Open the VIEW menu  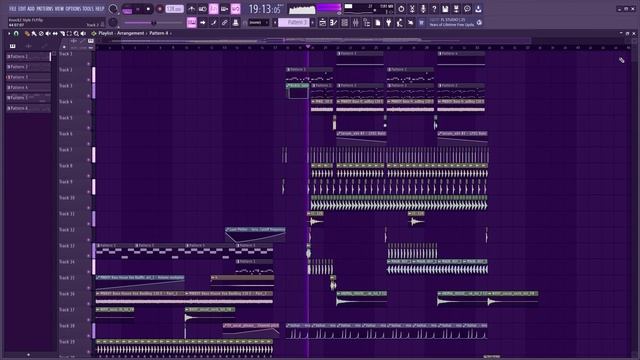[59, 9]
